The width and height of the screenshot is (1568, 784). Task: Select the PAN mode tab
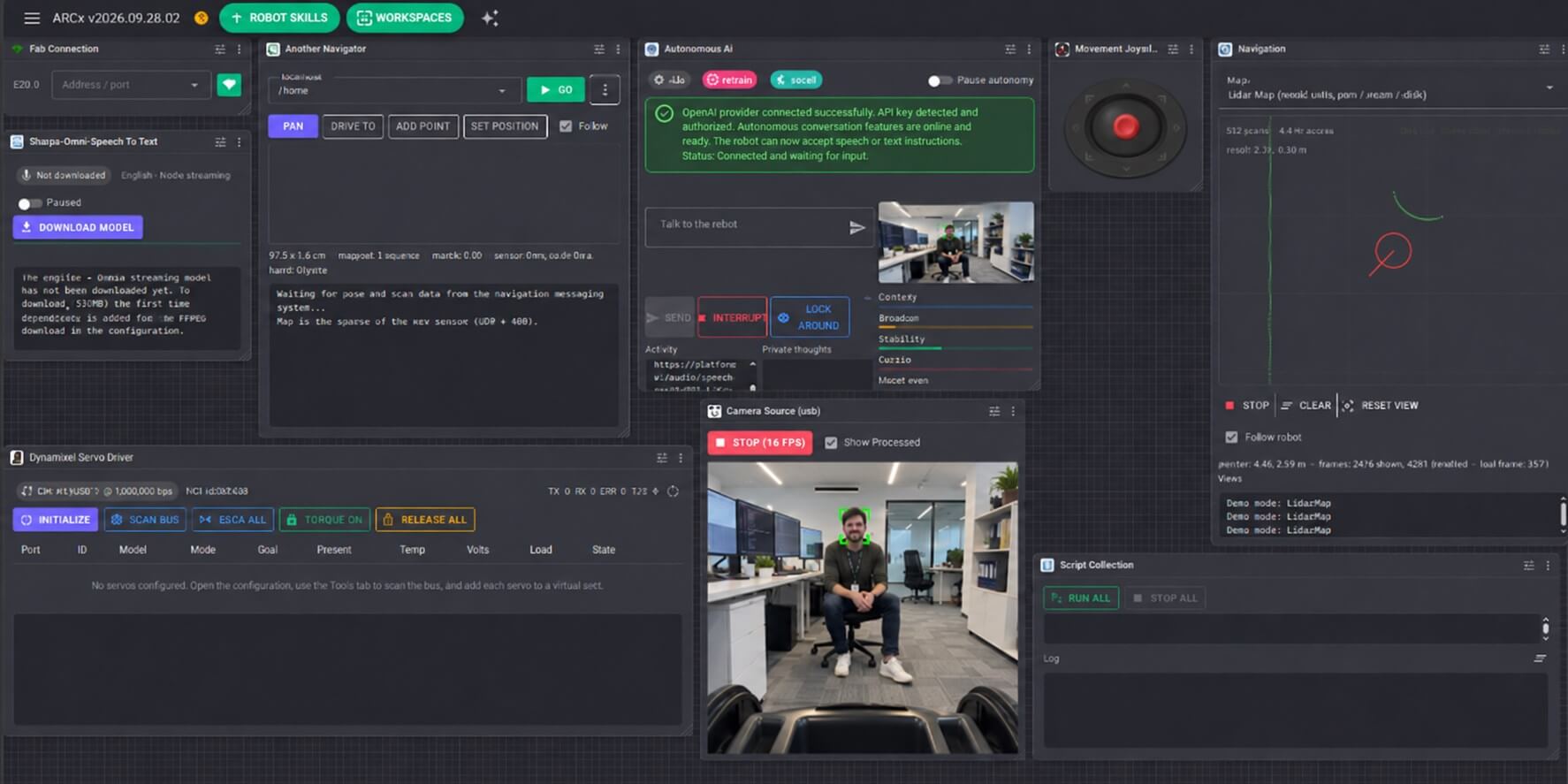[293, 126]
